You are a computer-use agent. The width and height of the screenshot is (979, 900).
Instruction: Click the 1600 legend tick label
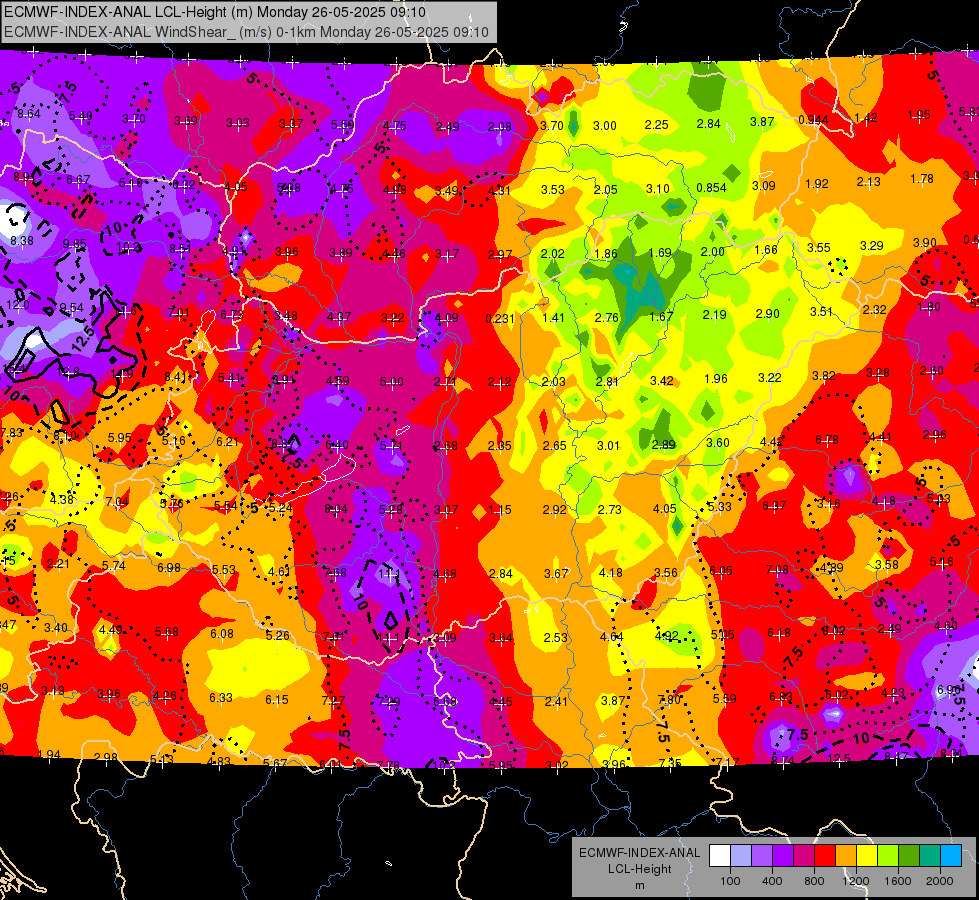coord(898,881)
